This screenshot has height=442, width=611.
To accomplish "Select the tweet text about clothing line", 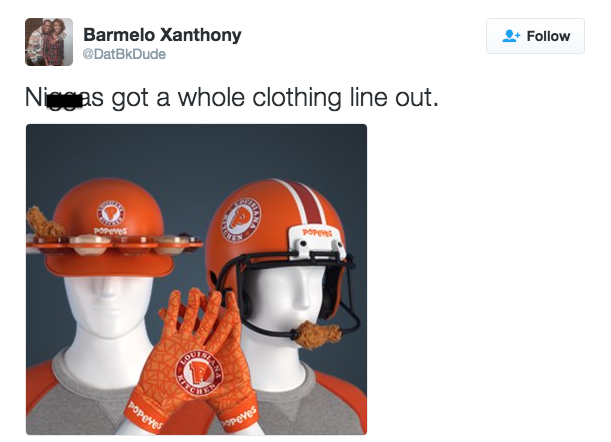I will 232,97.
